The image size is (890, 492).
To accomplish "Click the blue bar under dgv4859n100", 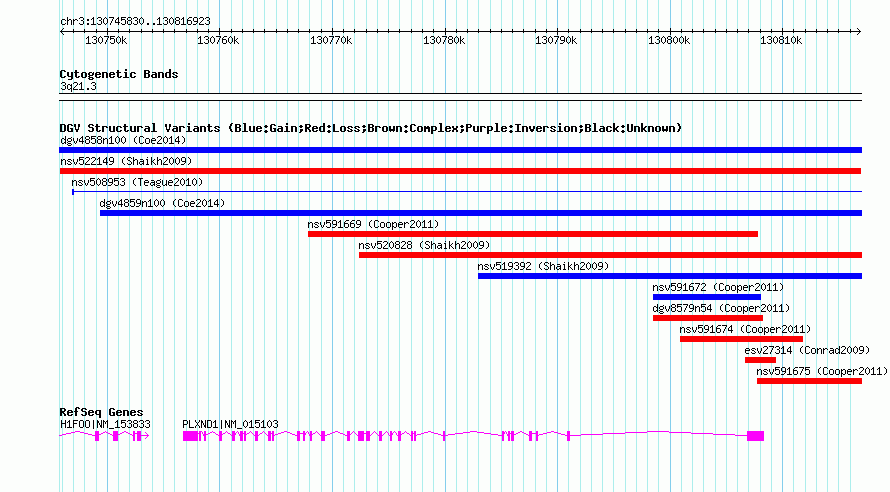I will click(x=481, y=213).
